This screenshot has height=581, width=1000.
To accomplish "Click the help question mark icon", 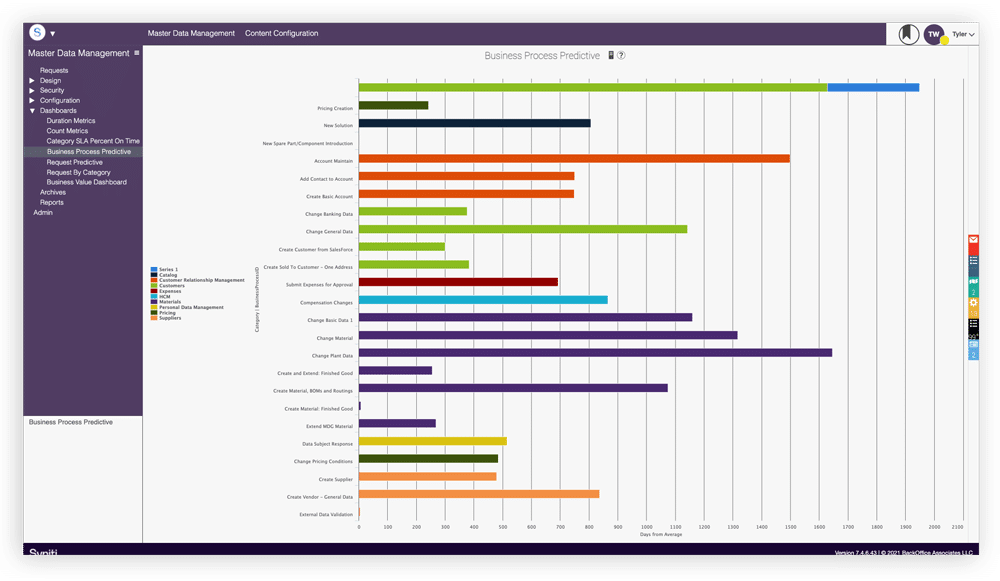I will [x=621, y=55].
